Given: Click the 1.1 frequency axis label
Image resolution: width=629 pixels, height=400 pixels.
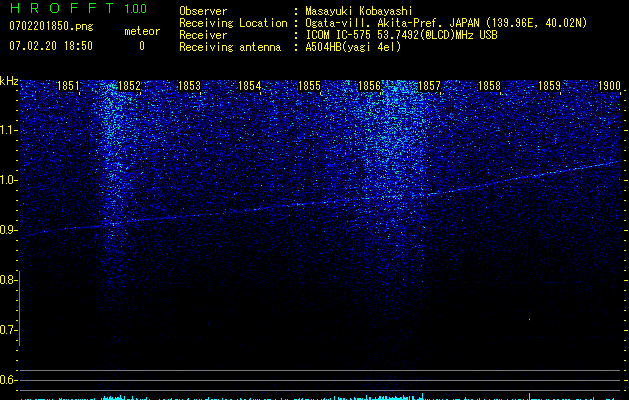Looking at the screenshot, I should point(7,130).
